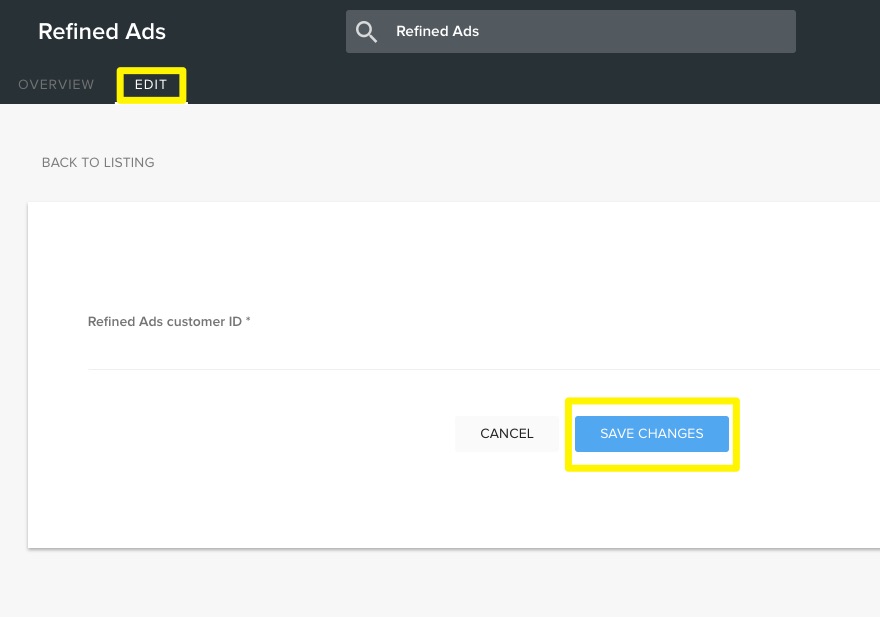Select the Edit tab
880x617 pixels.
[x=151, y=85]
